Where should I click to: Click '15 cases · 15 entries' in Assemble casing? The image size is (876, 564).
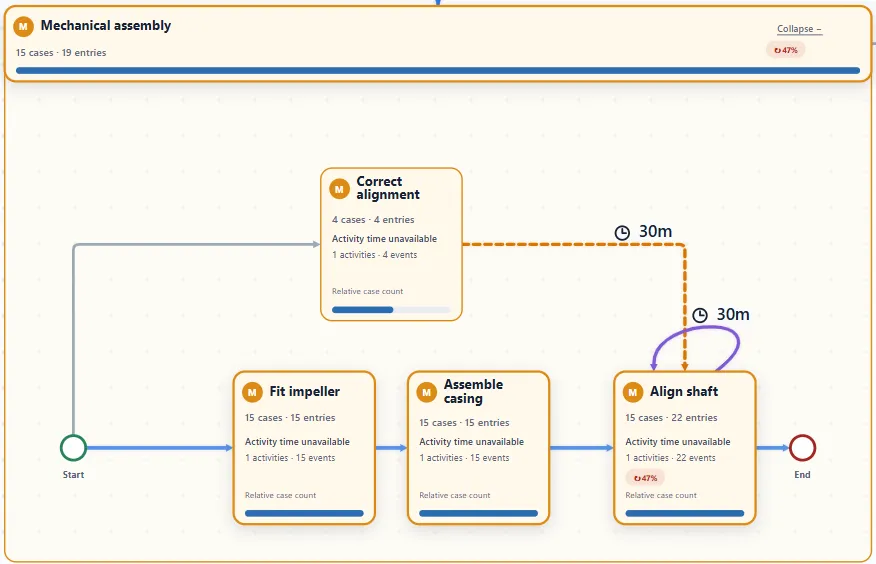[464, 423]
